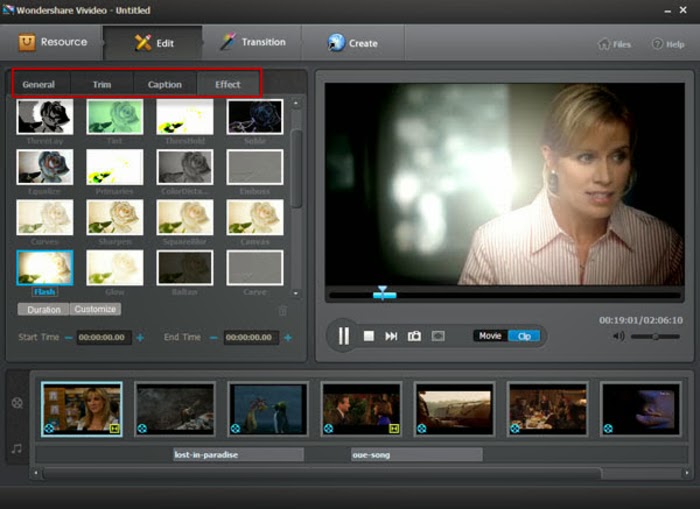Select the blonde woman clip in storyboard
This screenshot has height=509, width=700.
pos(81,409)
